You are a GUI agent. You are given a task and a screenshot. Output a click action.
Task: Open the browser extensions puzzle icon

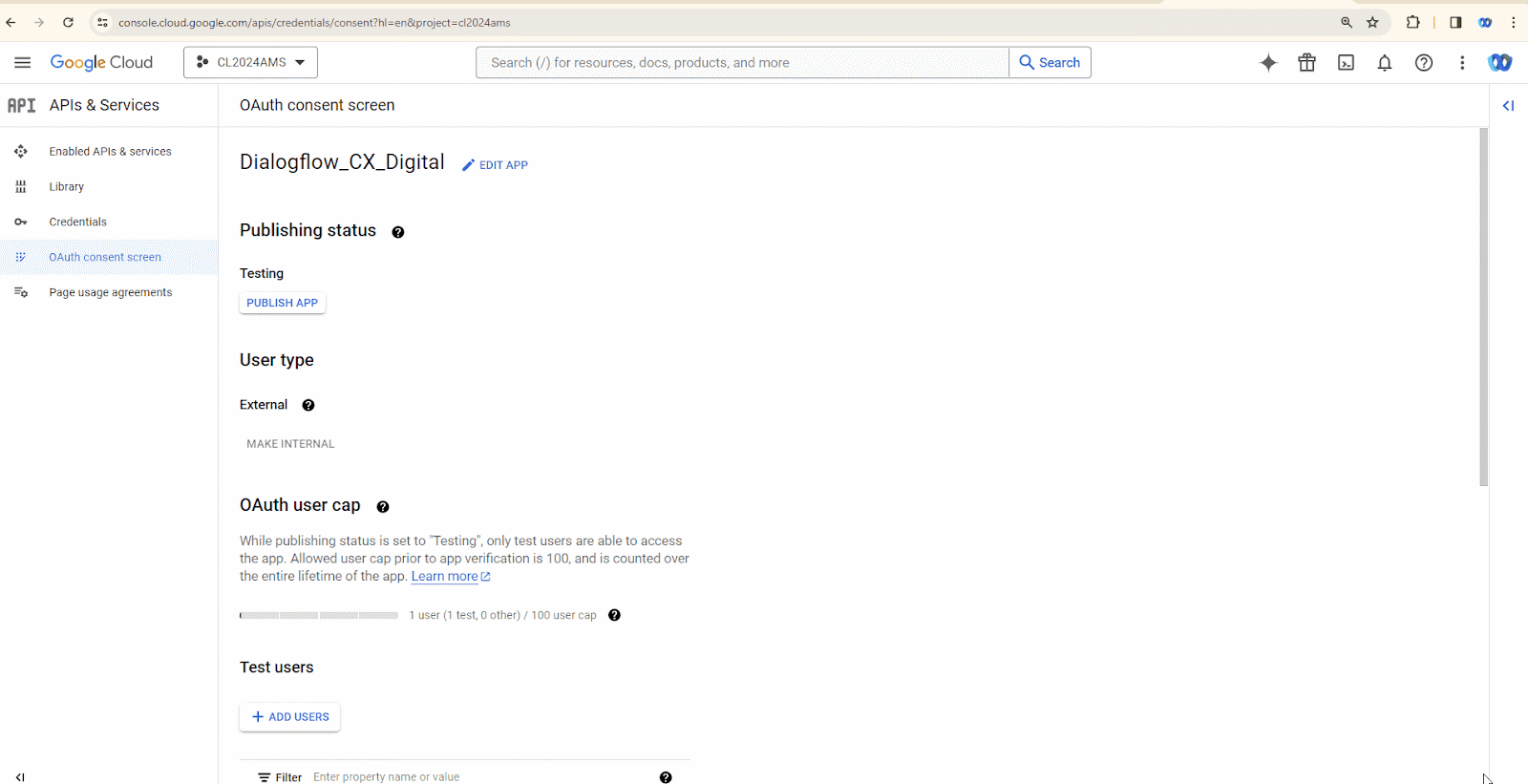(x=1412, y=22)
